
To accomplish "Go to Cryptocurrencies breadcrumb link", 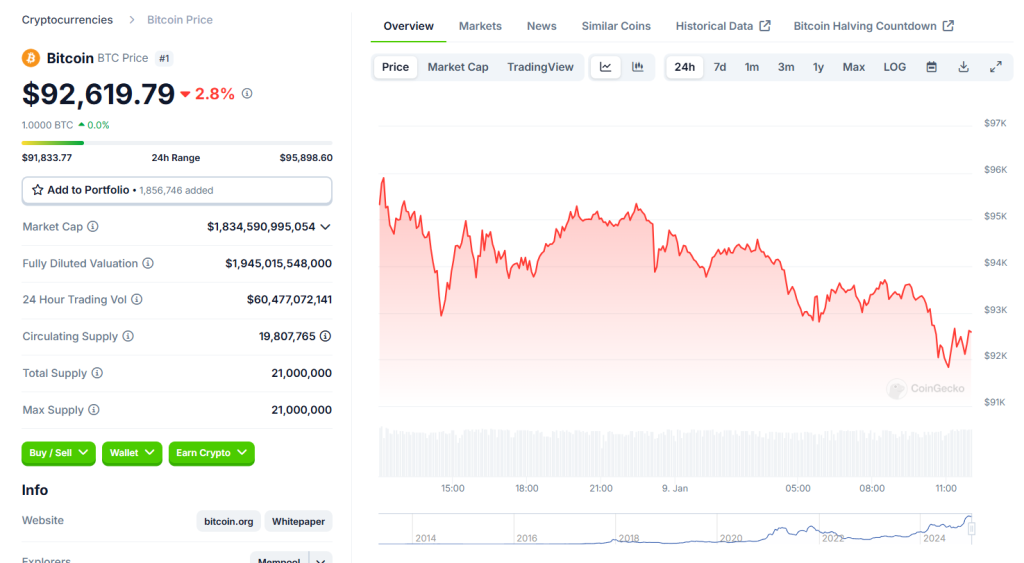I will [x=67, y=20].
